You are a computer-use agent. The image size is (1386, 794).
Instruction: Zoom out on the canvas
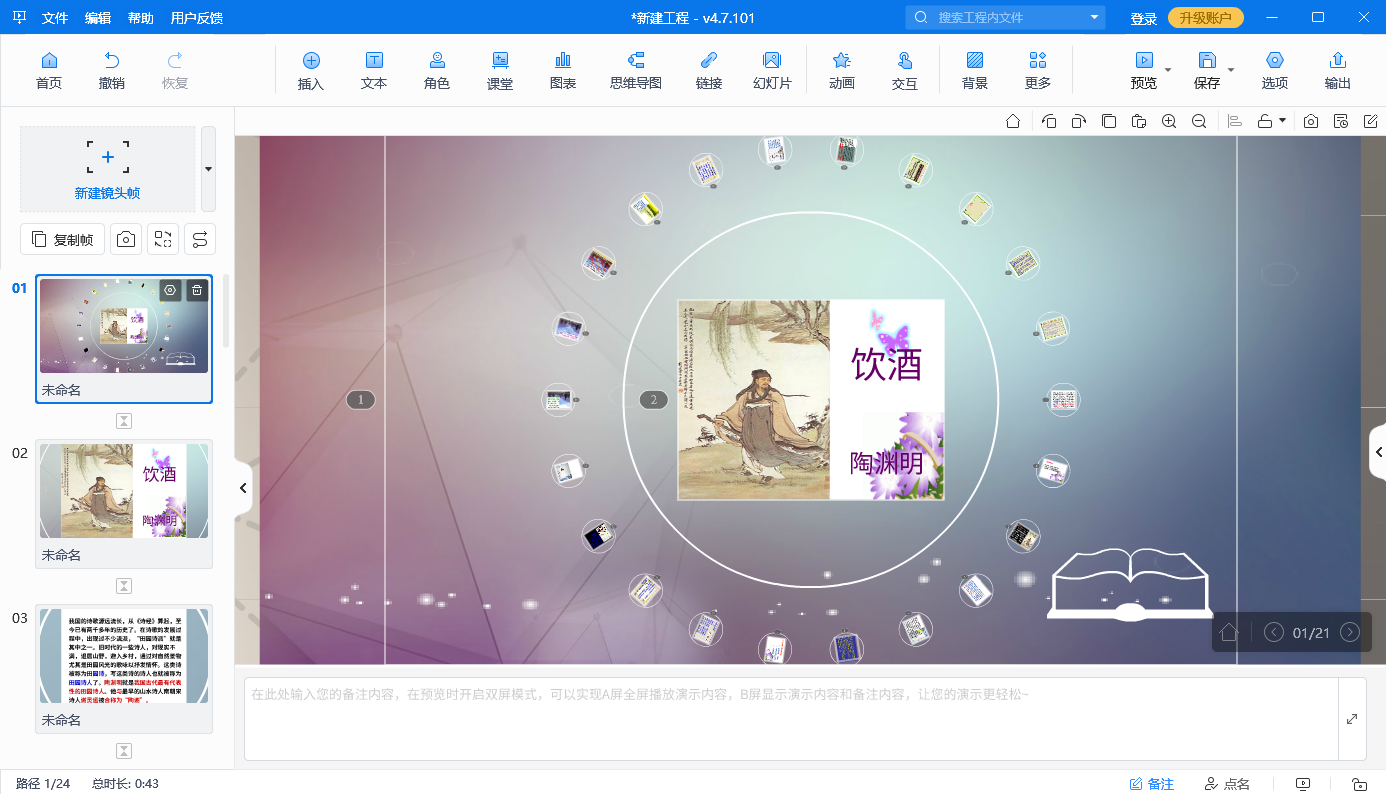point(1199,121)
